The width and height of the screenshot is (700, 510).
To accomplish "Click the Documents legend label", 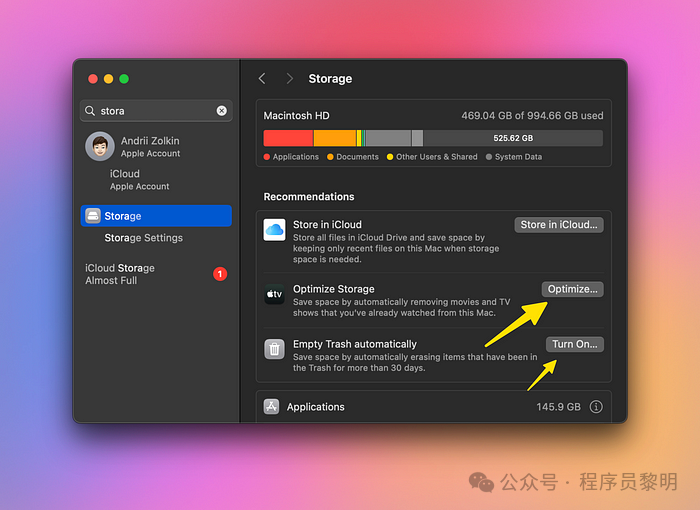I will coord(358,157).
